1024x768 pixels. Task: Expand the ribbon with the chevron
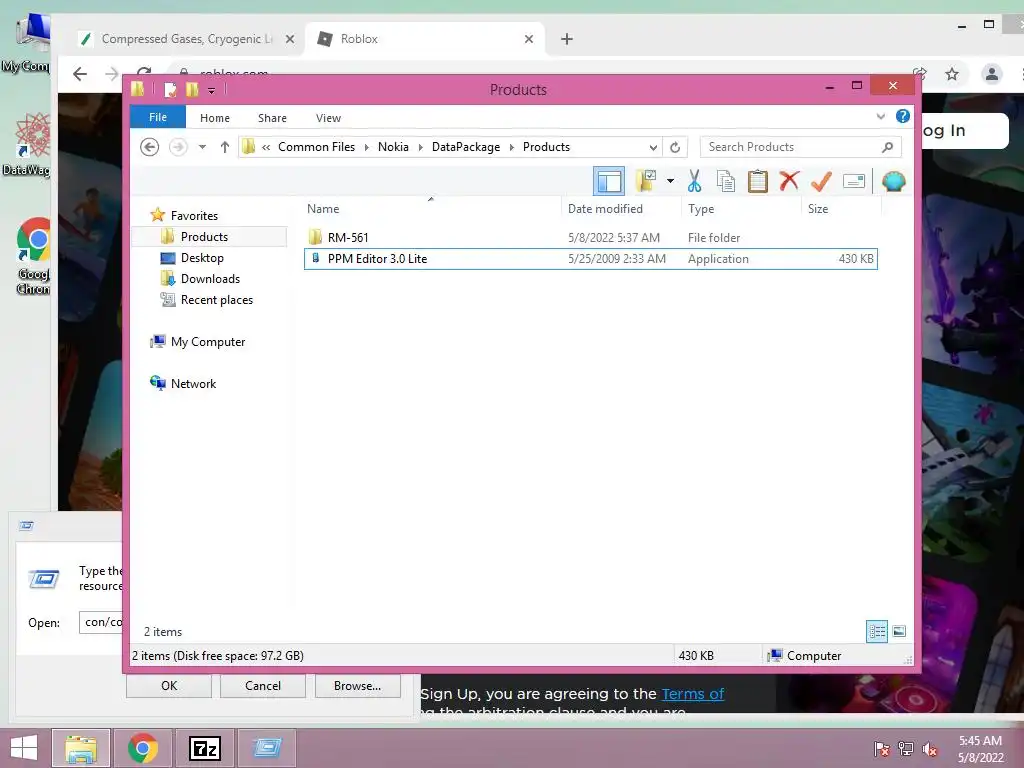click(x=880, y=117)
